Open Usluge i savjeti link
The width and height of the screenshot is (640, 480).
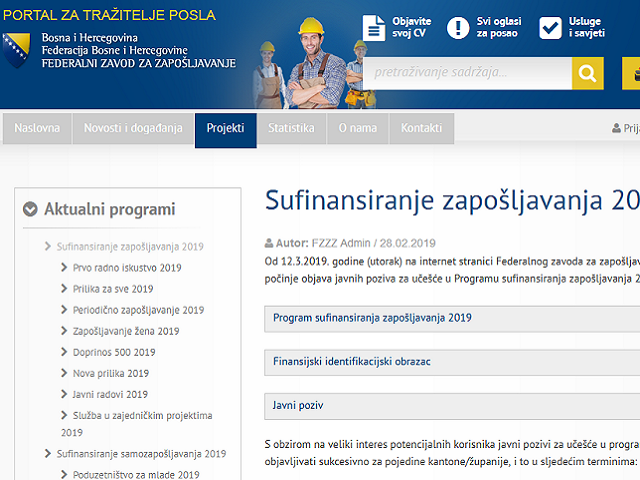coord(587,27)
